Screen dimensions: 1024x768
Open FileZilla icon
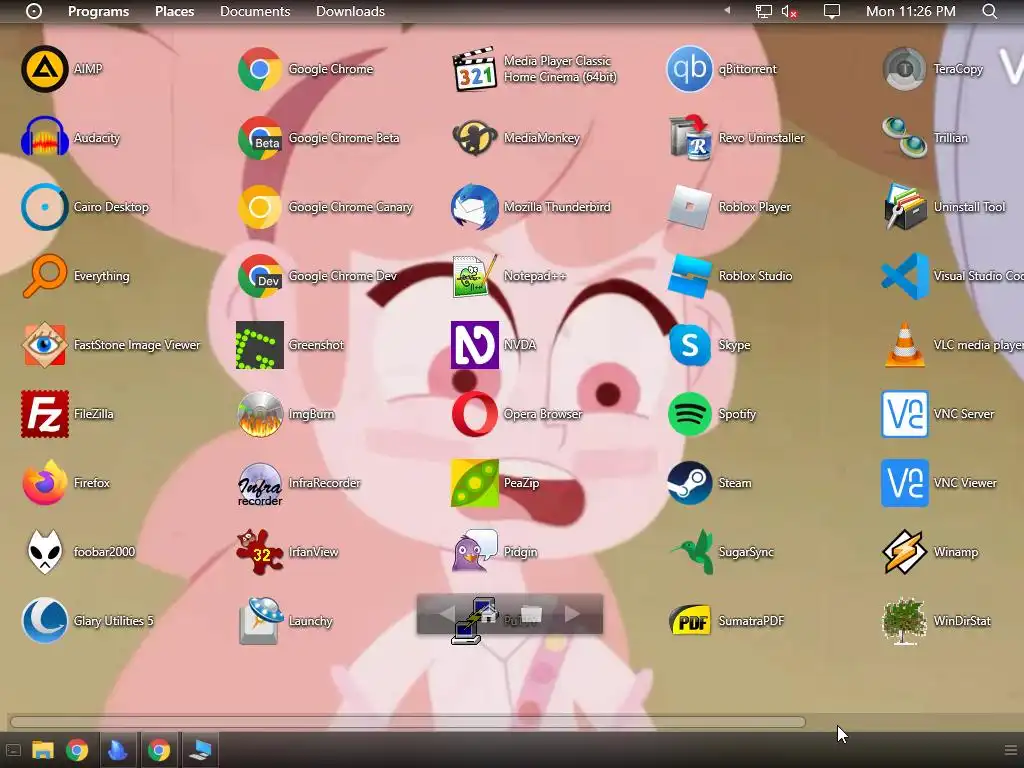[x=44, y=414]
